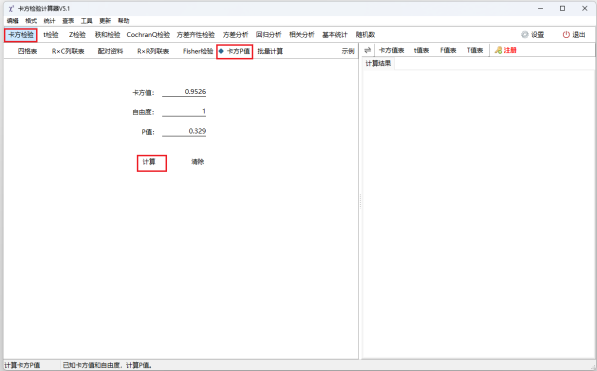The image size is (597, 371).
Task: Switch to the 秩和检验 tab
Action: click(107, 35)
